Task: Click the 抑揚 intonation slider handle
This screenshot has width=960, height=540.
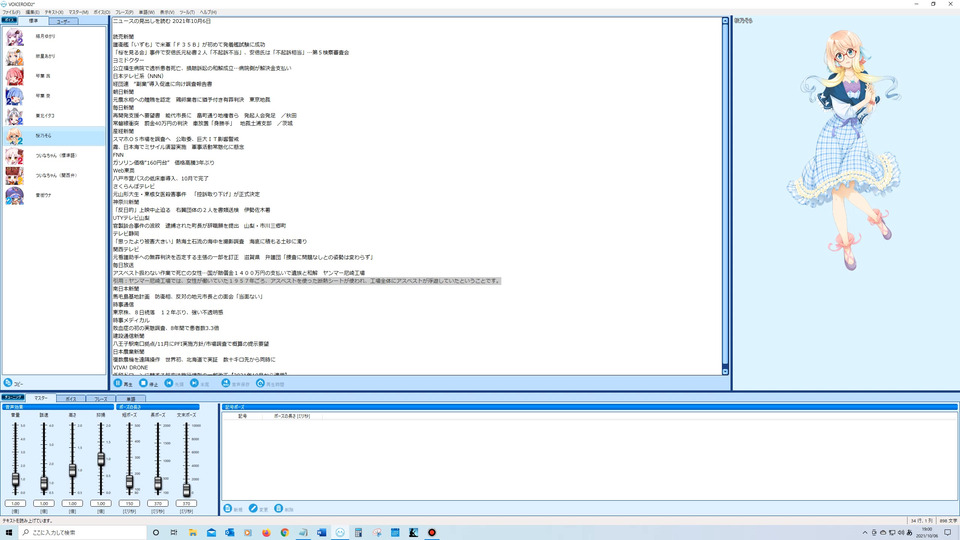Action: (x=101, y=459)
